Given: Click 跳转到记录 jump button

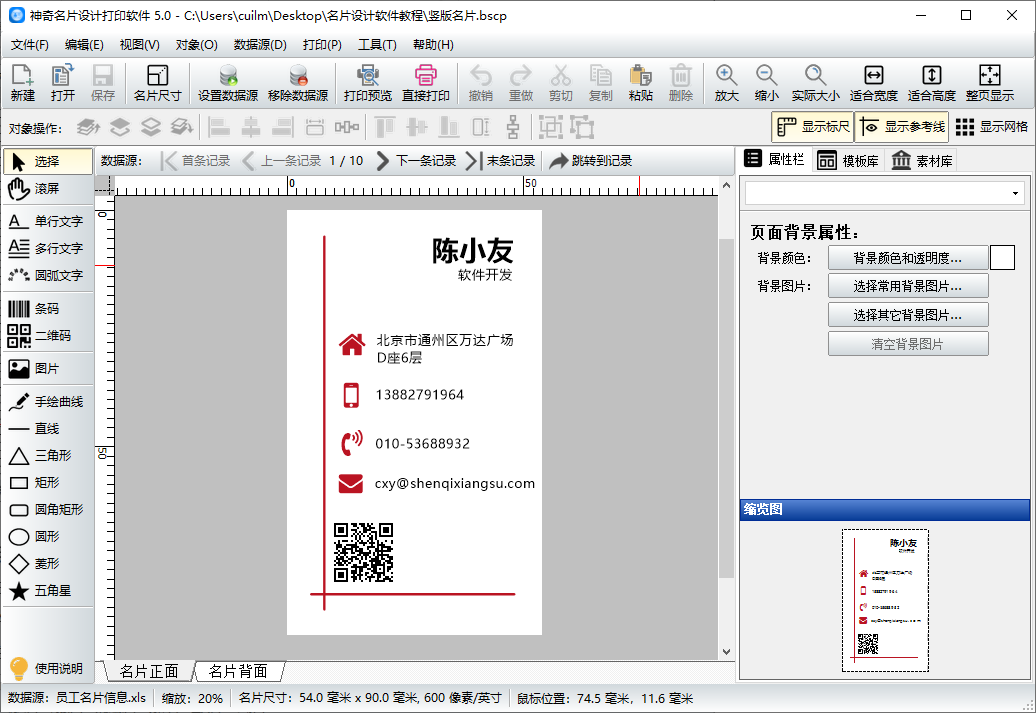Looking at the screenshot, I should pyautogui.click(x=591, y=161).
